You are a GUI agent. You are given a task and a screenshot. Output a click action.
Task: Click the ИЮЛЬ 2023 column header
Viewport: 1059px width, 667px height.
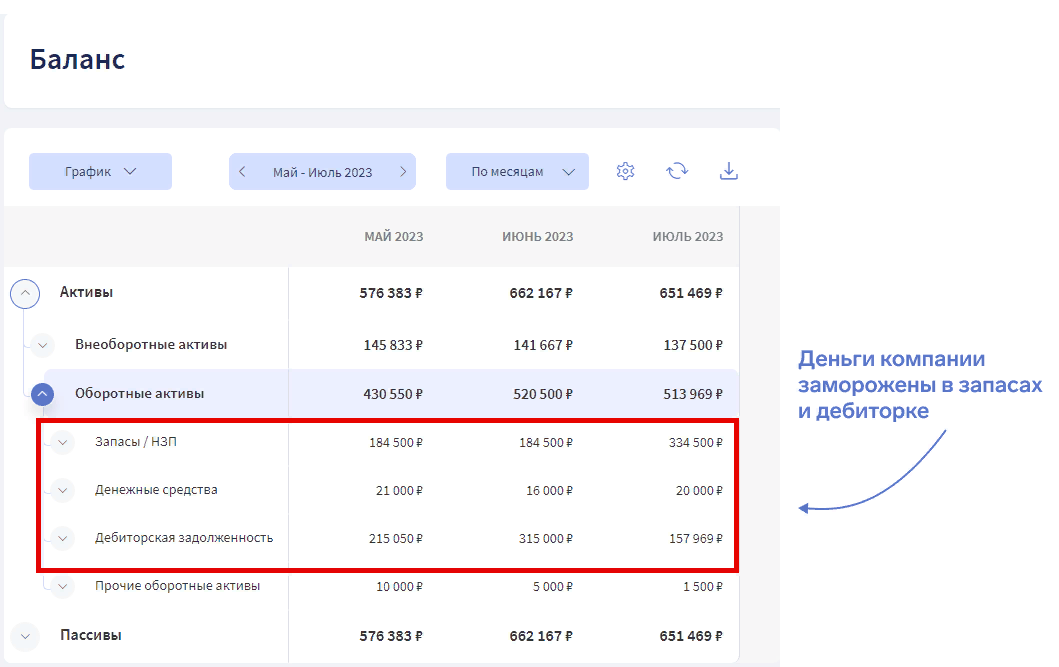coord(687,237)
